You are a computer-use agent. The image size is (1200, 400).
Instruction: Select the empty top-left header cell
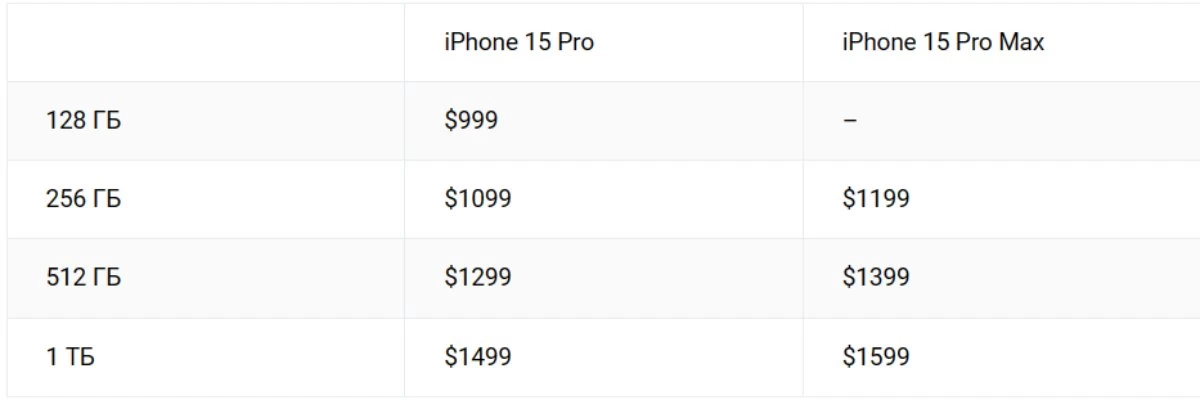pyautogui.click(x=206, y=43)
